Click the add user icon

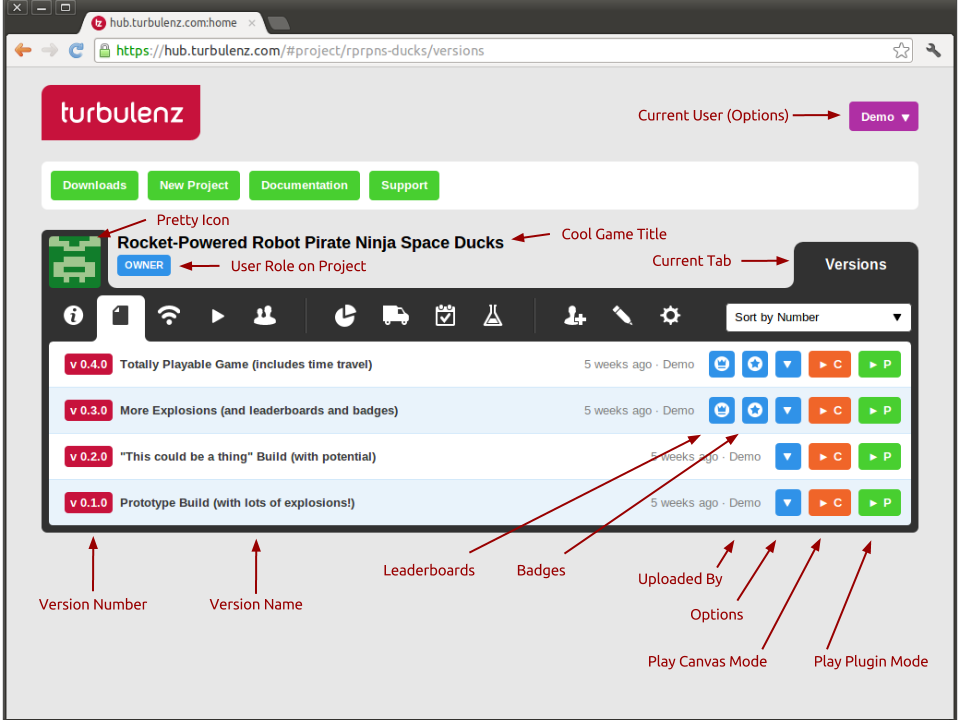pyautogui.click(x=575, y=316)
